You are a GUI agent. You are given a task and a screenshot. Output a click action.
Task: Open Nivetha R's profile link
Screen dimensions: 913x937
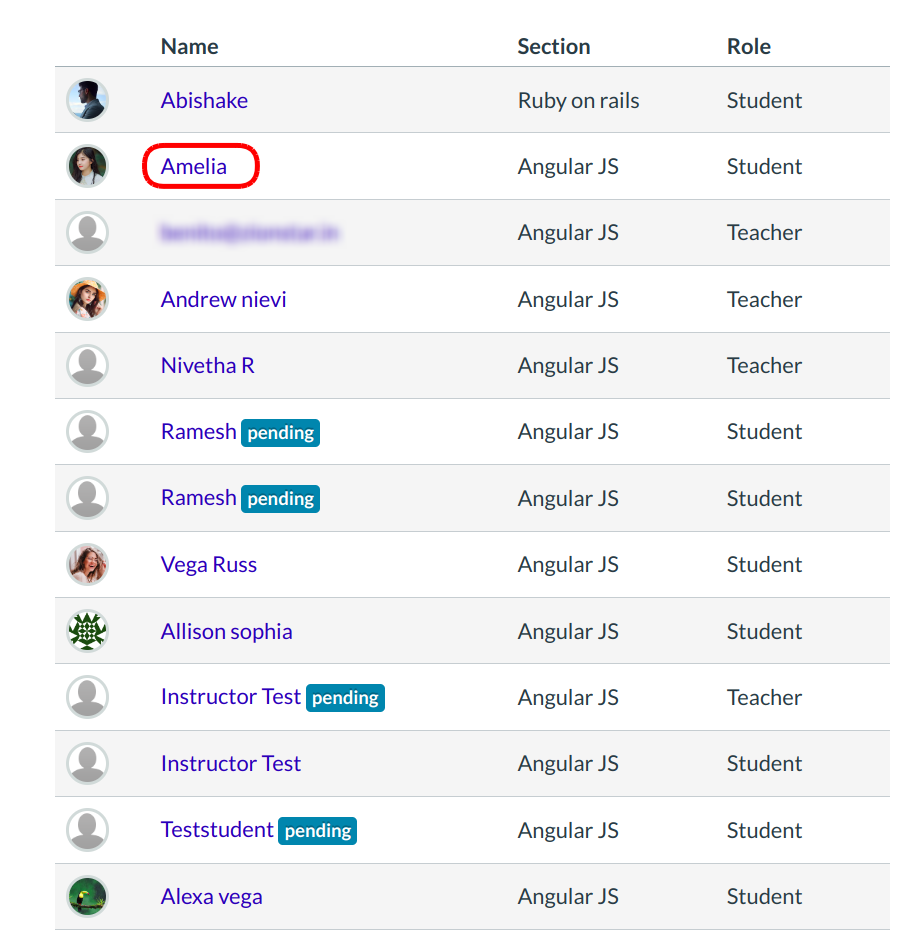[x=207, y=365]
